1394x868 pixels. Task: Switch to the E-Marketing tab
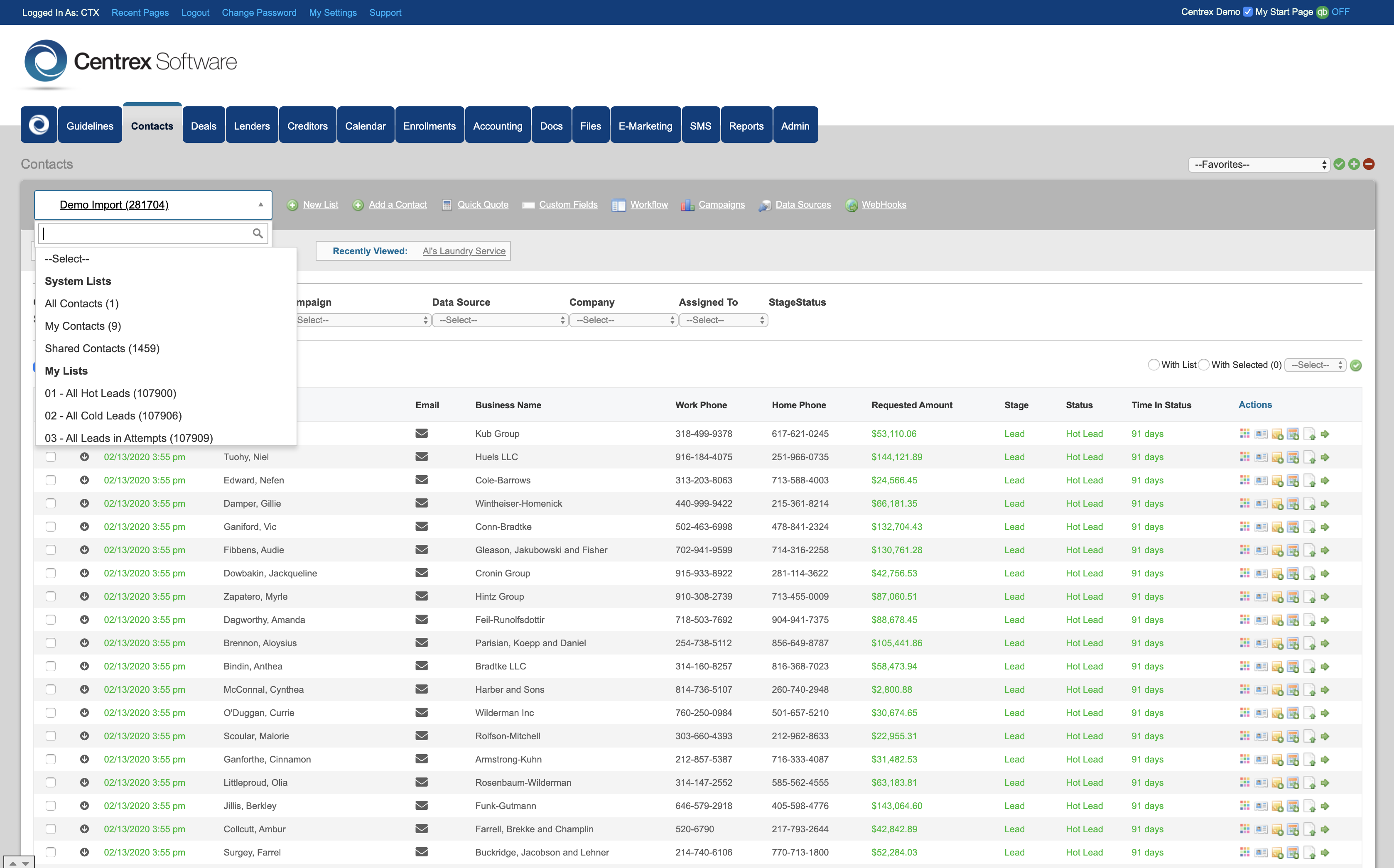click(x=645, y=125)
